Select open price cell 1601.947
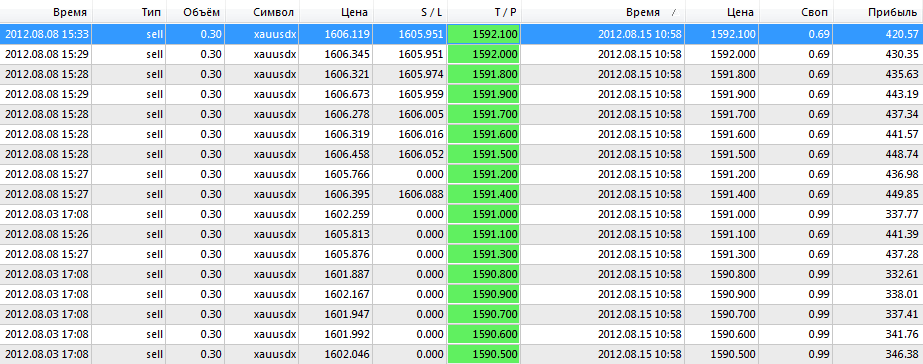Screen dimensions: 923x364 point(336,315)
